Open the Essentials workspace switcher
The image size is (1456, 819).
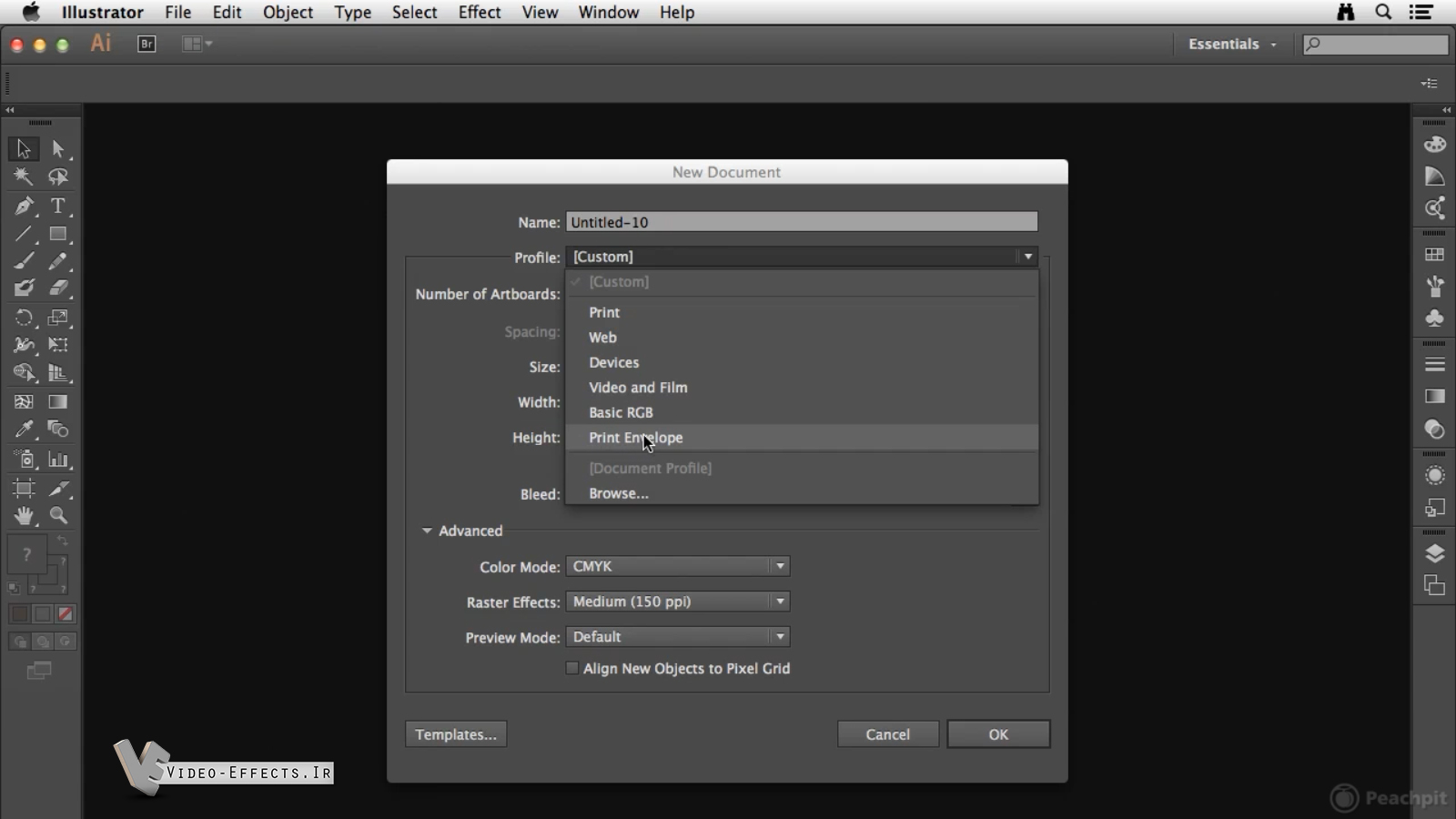point(1233,44)
